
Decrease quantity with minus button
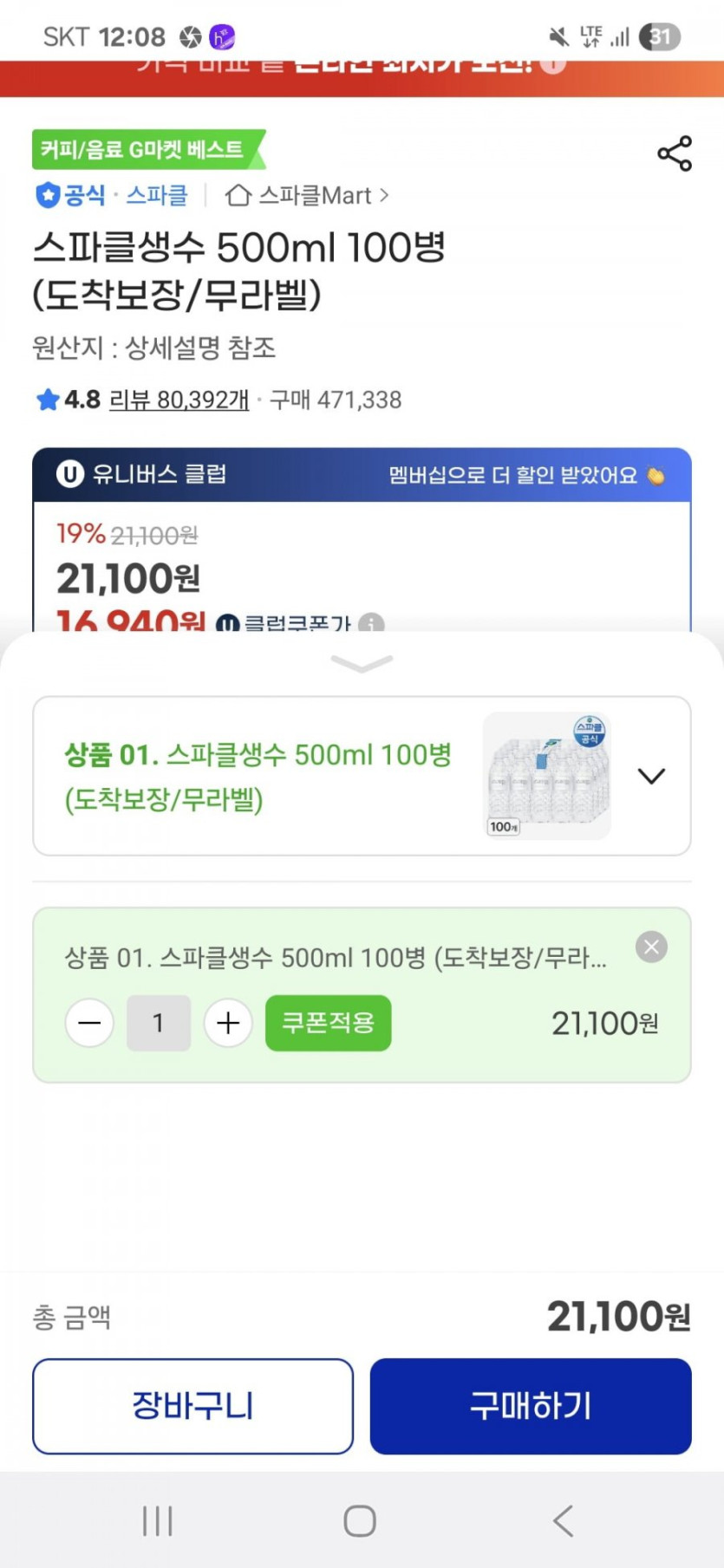tap(89, 1024)
